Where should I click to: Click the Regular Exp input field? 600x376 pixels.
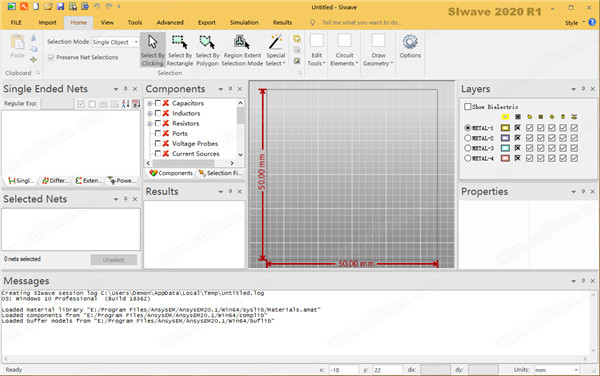(x=57, y=104)
